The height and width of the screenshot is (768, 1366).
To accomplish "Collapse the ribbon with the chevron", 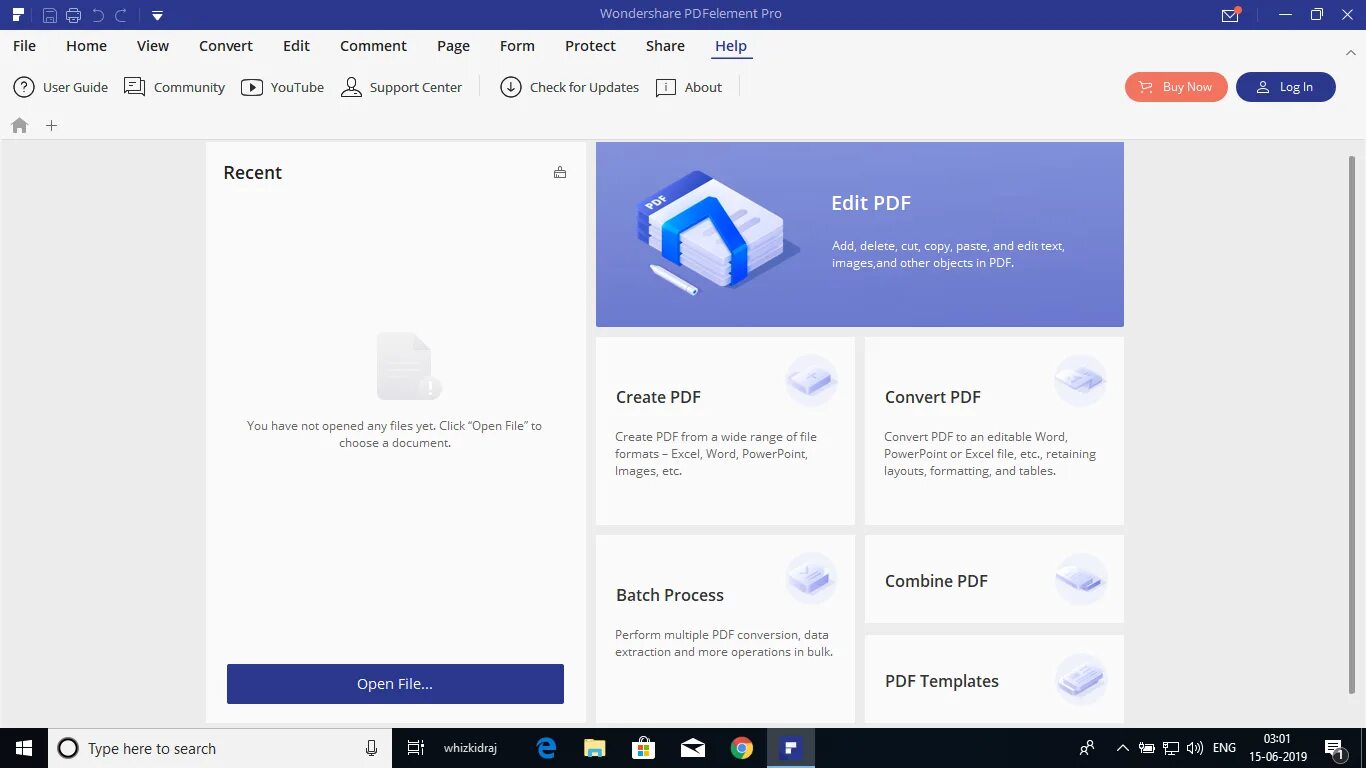I will [1351, 52].
